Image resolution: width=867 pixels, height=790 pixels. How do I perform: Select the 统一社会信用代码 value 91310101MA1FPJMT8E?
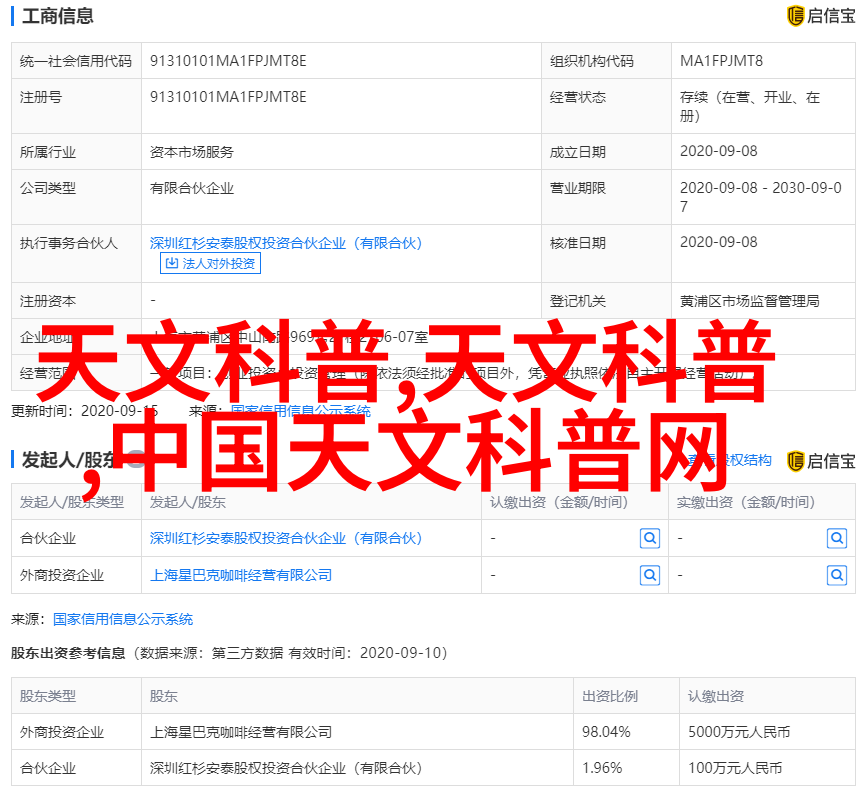pos(228,61)
